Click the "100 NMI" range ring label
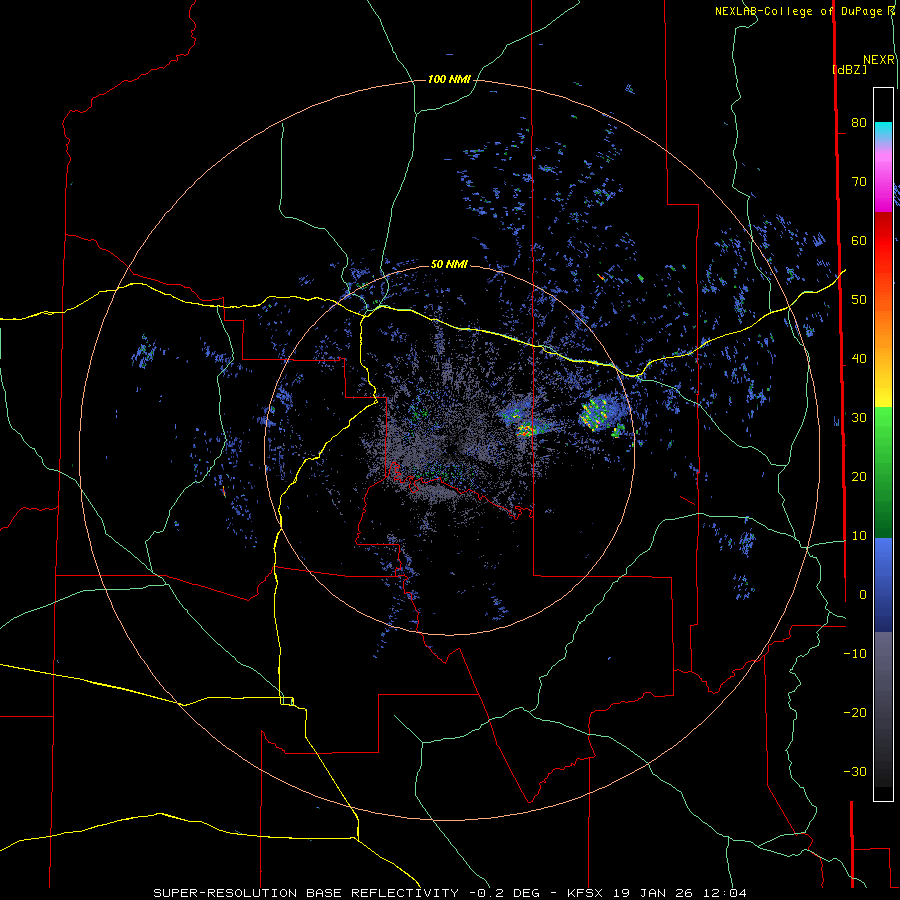 449,79
